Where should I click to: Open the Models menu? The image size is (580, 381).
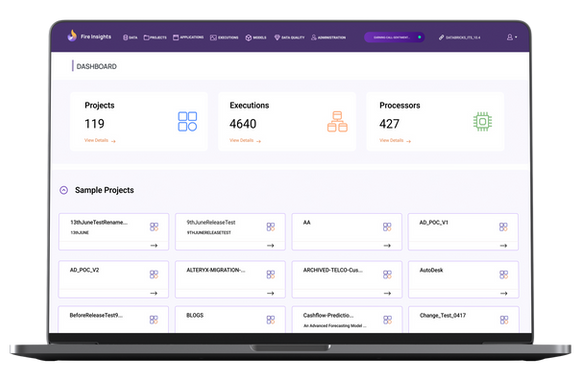[x=256, y=37]
